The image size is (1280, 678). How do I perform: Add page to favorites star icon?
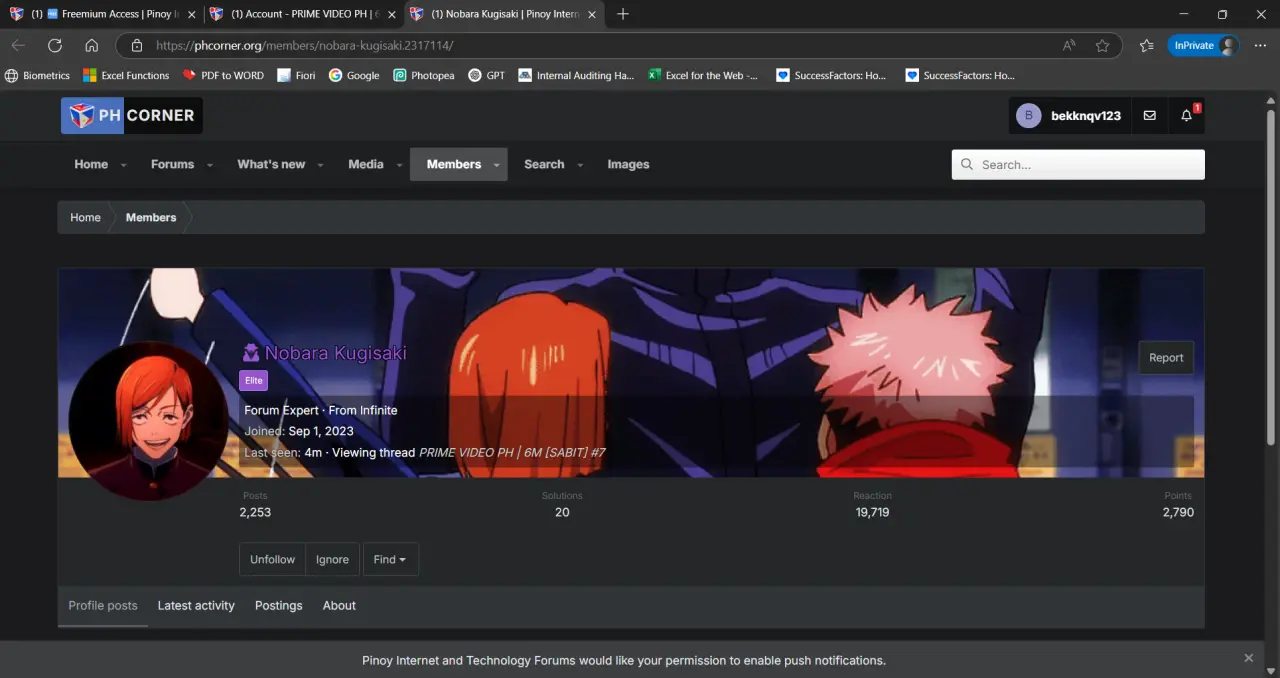1102,45
